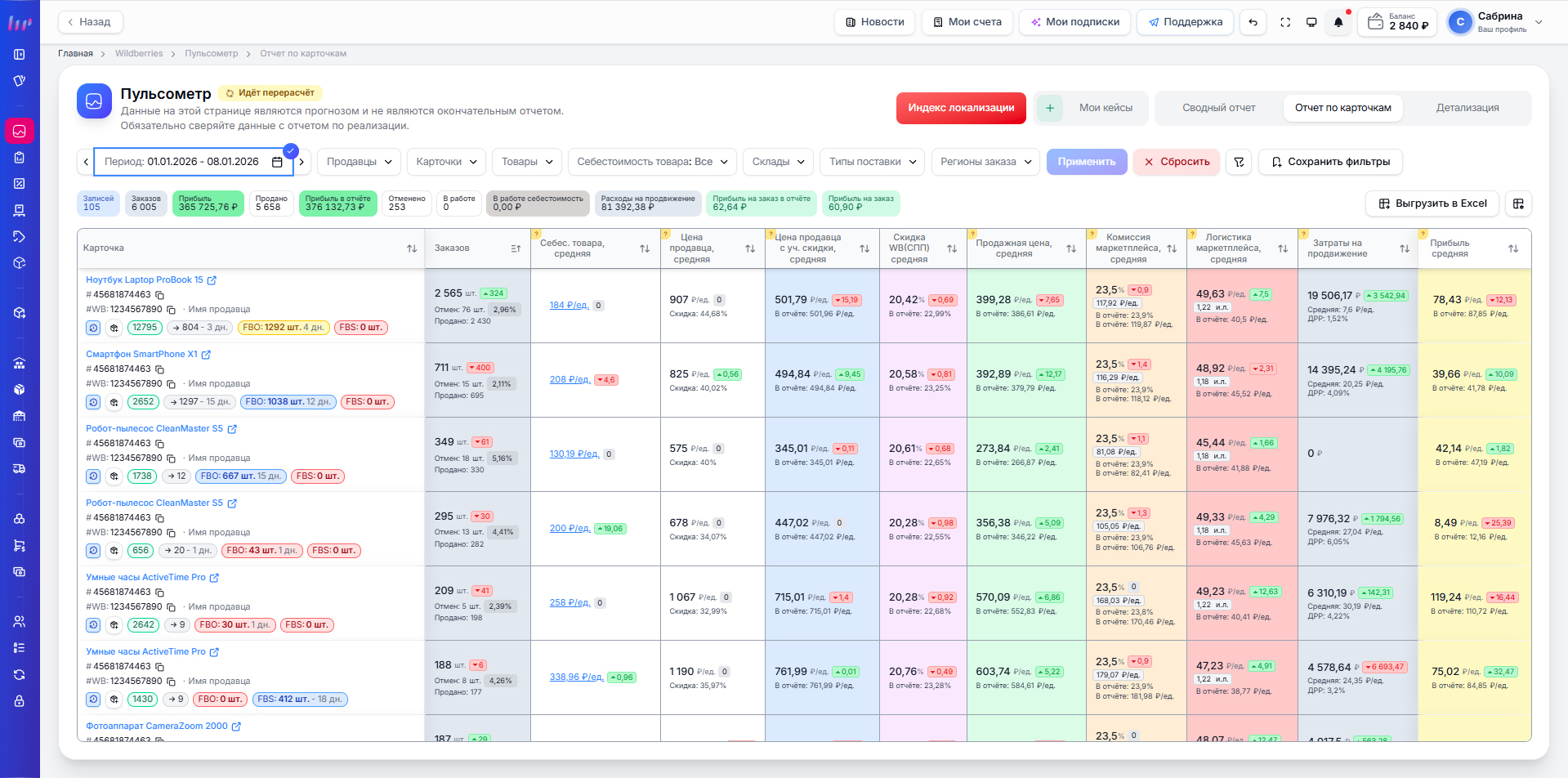
Task: Toggle fullscreen mode icon
Action: click(x=1285, y=22)
